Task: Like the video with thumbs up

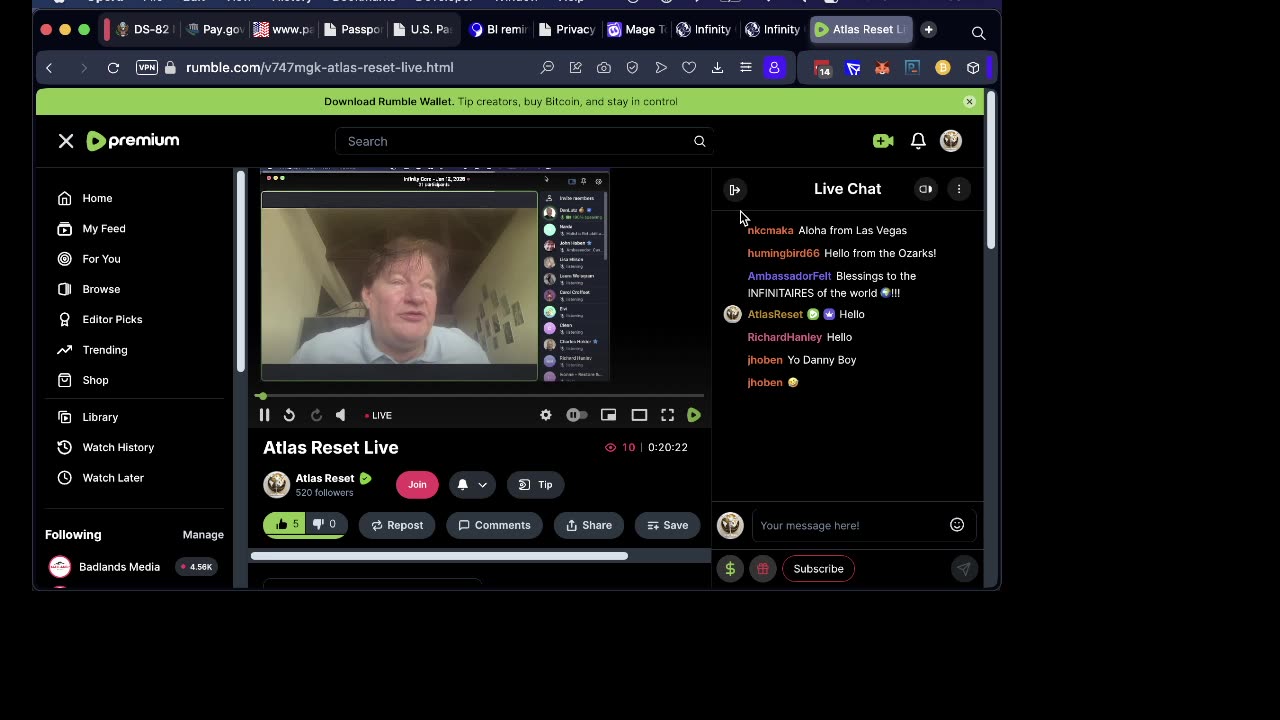Action: (283, 524)
